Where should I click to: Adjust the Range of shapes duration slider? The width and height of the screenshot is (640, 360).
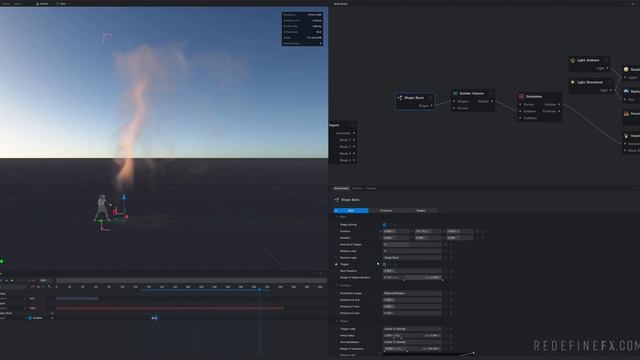coord(412,278)
